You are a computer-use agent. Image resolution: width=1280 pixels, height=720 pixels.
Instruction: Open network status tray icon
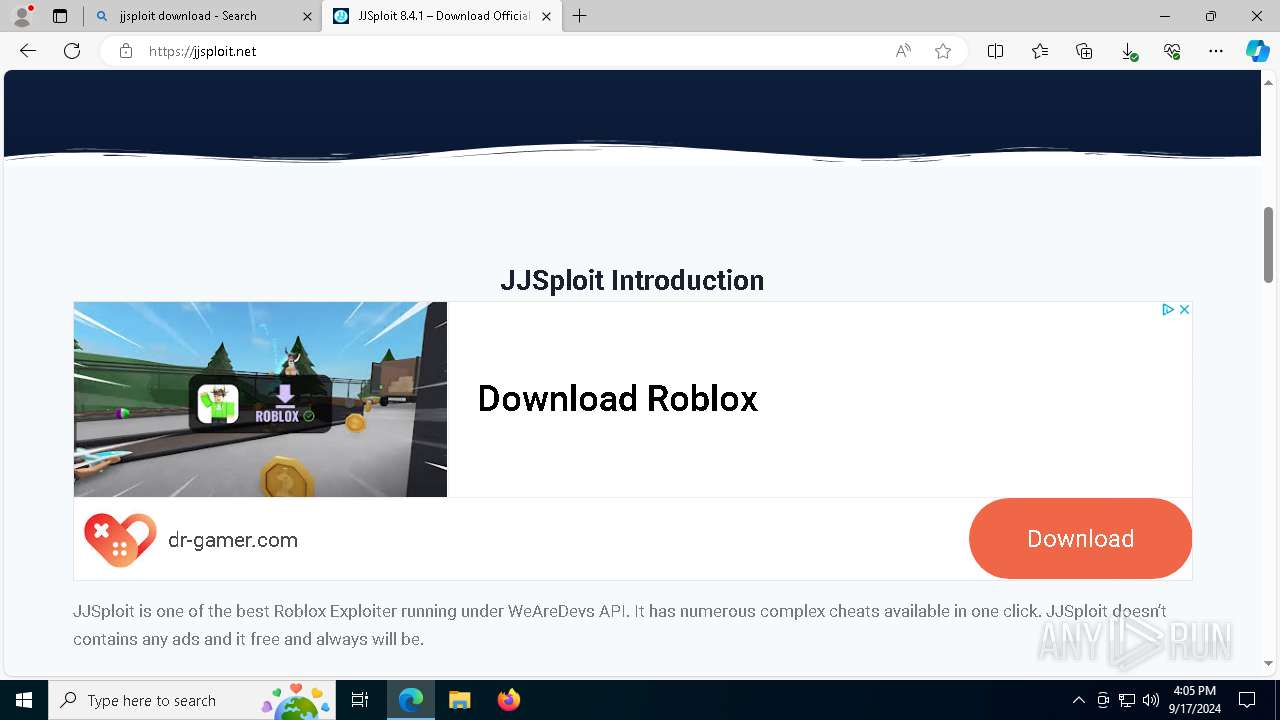click(1127, 700)
